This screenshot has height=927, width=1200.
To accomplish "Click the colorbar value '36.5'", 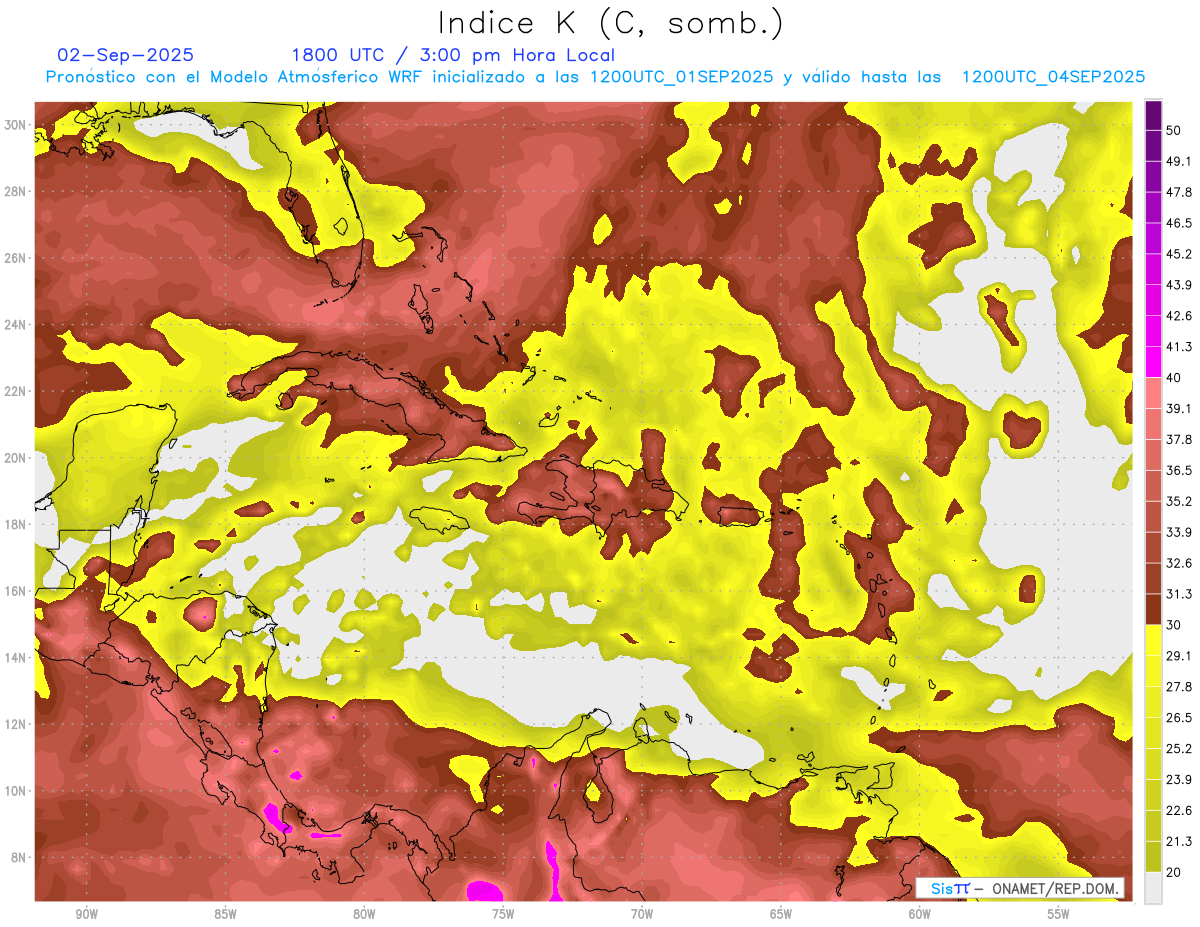I will 1179,471.
